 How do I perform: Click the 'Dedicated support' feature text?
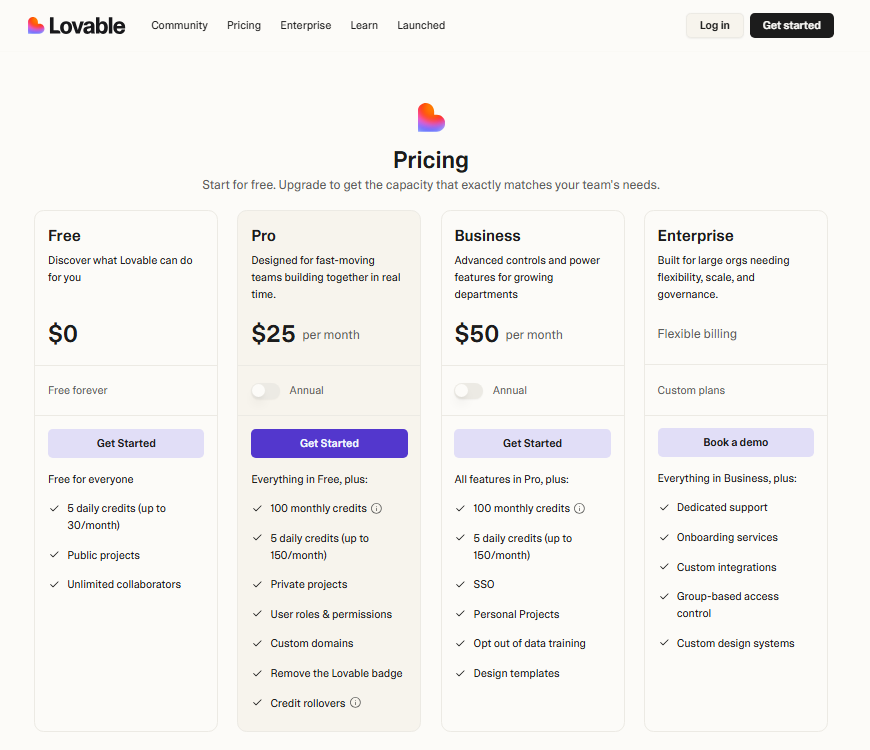click(x=722, y=507)
